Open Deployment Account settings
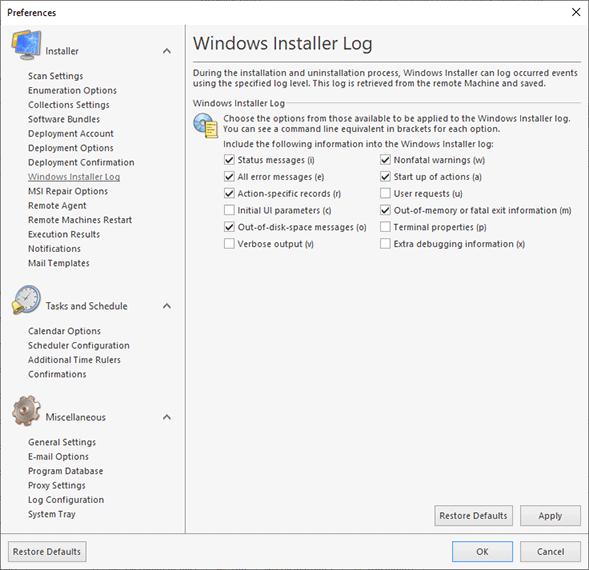The height and width of the screenshot is (570, 589). (x=71, y=134)
